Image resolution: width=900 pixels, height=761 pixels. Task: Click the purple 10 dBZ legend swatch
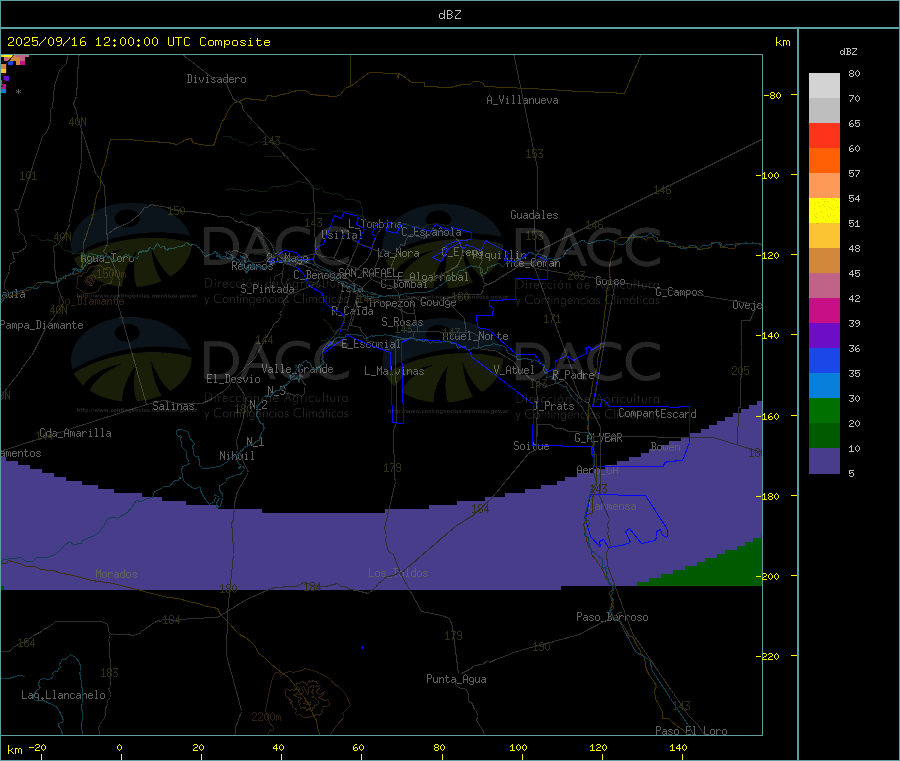[x=824, y=461]
